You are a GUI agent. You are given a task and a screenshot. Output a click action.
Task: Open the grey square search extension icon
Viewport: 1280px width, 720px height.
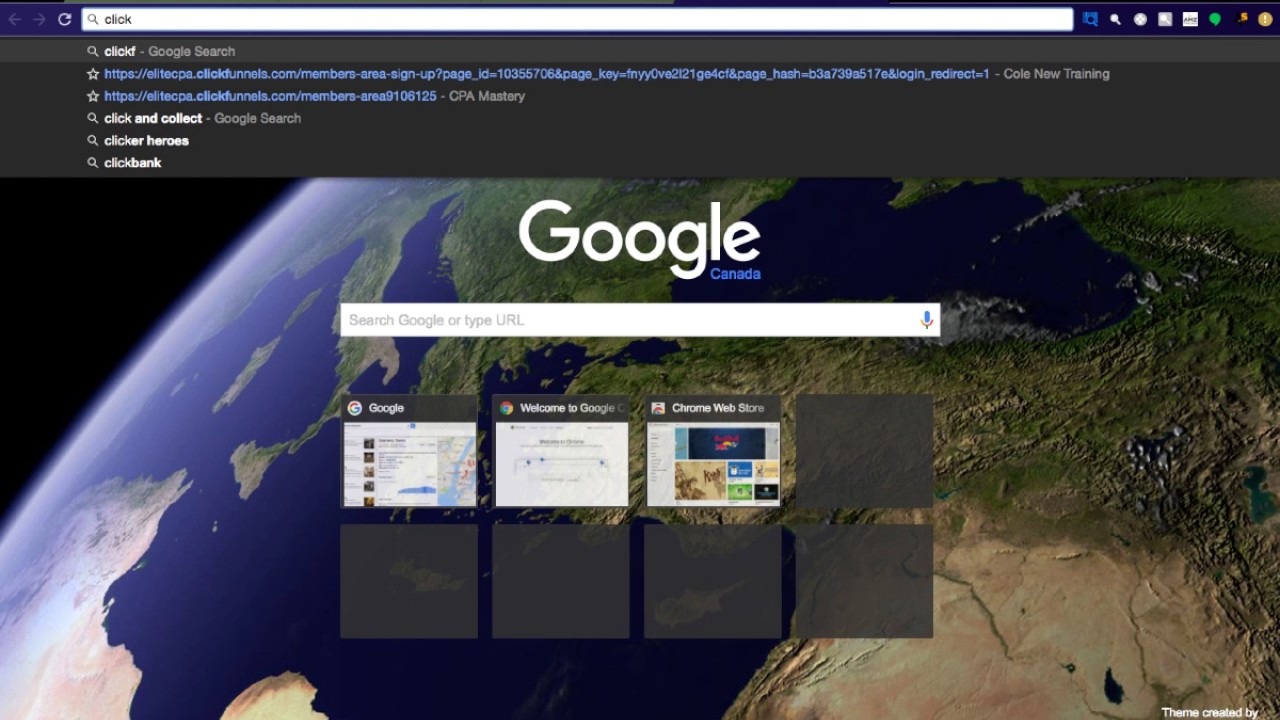(1165, 19)
